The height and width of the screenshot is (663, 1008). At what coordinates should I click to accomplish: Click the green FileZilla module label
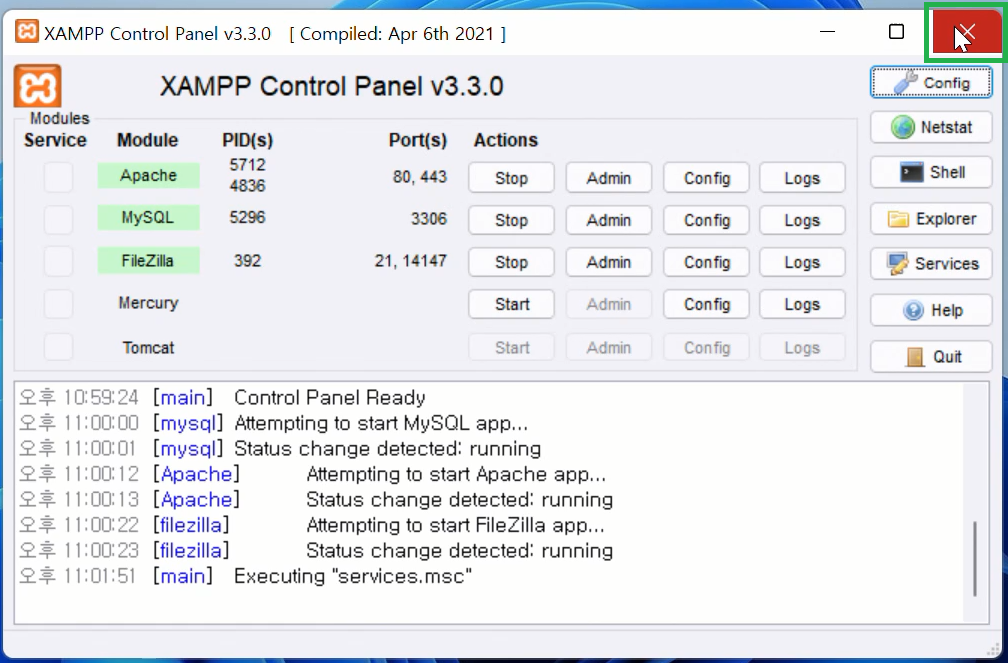click(148, 260)
